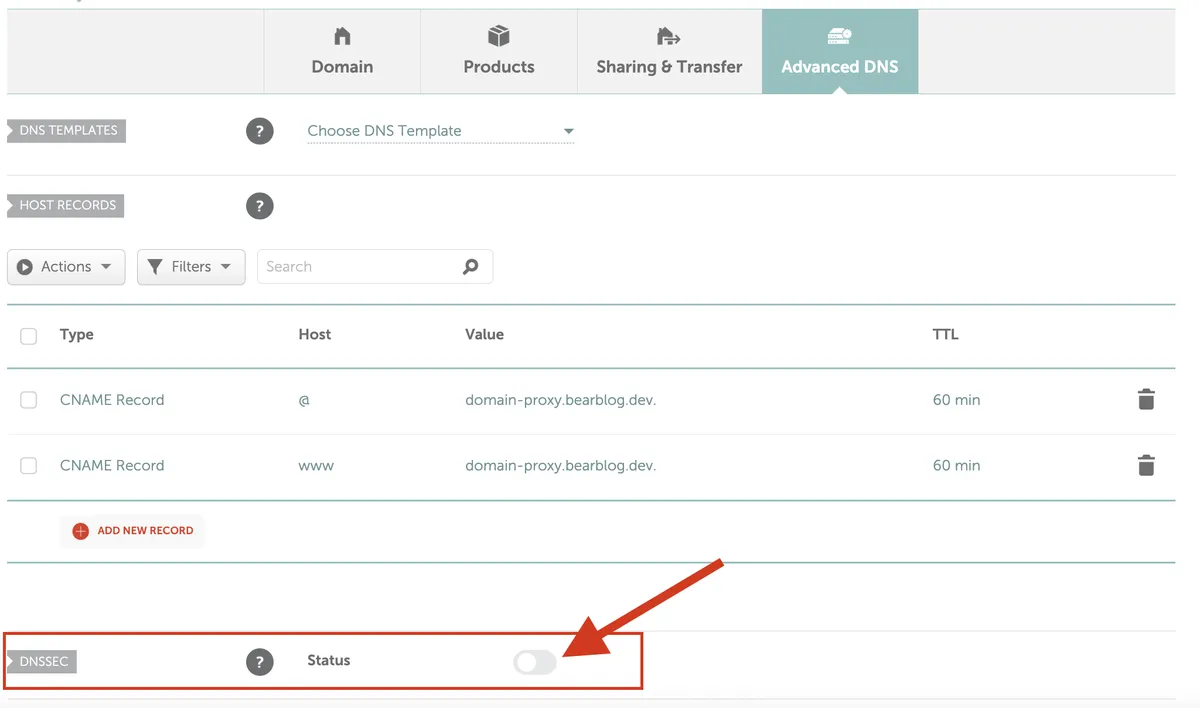Click the house icon on the Domain tab
1200x708 pixels.
pos(342,37)
